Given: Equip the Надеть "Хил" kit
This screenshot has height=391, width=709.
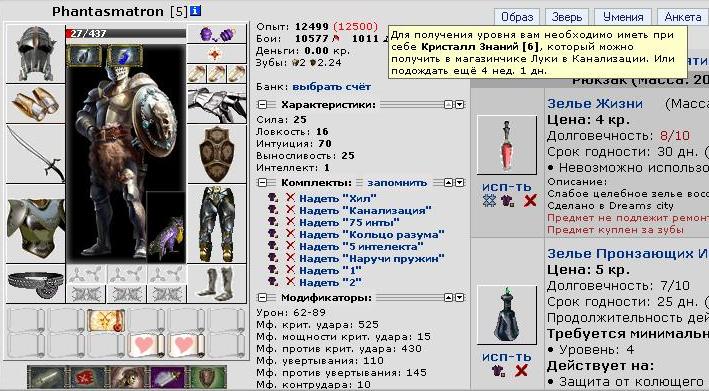Looking at the screenshot, I should pyautogui.click(x=338, y=198).
